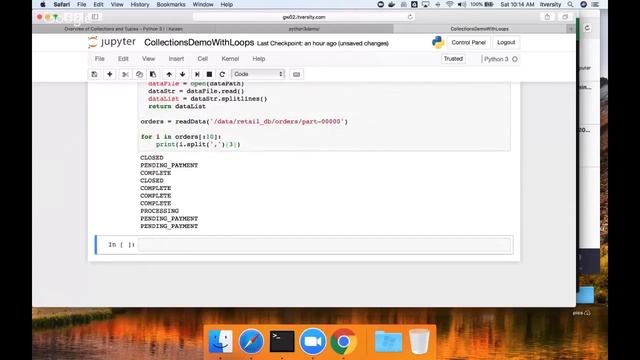Image resolution: width=640 pixels, height=360 pixels.
Task: Open Wi-Fi status menu
Action: [449, 4]
